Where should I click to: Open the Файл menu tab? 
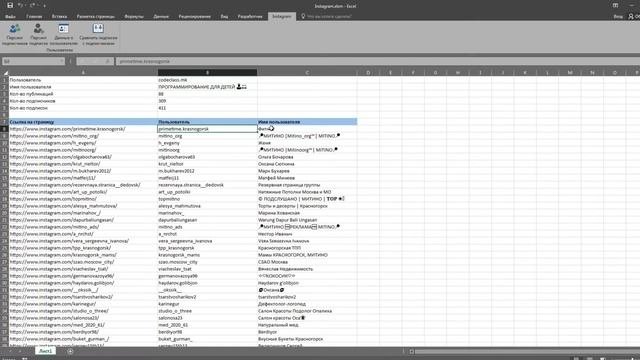(10, 16)
